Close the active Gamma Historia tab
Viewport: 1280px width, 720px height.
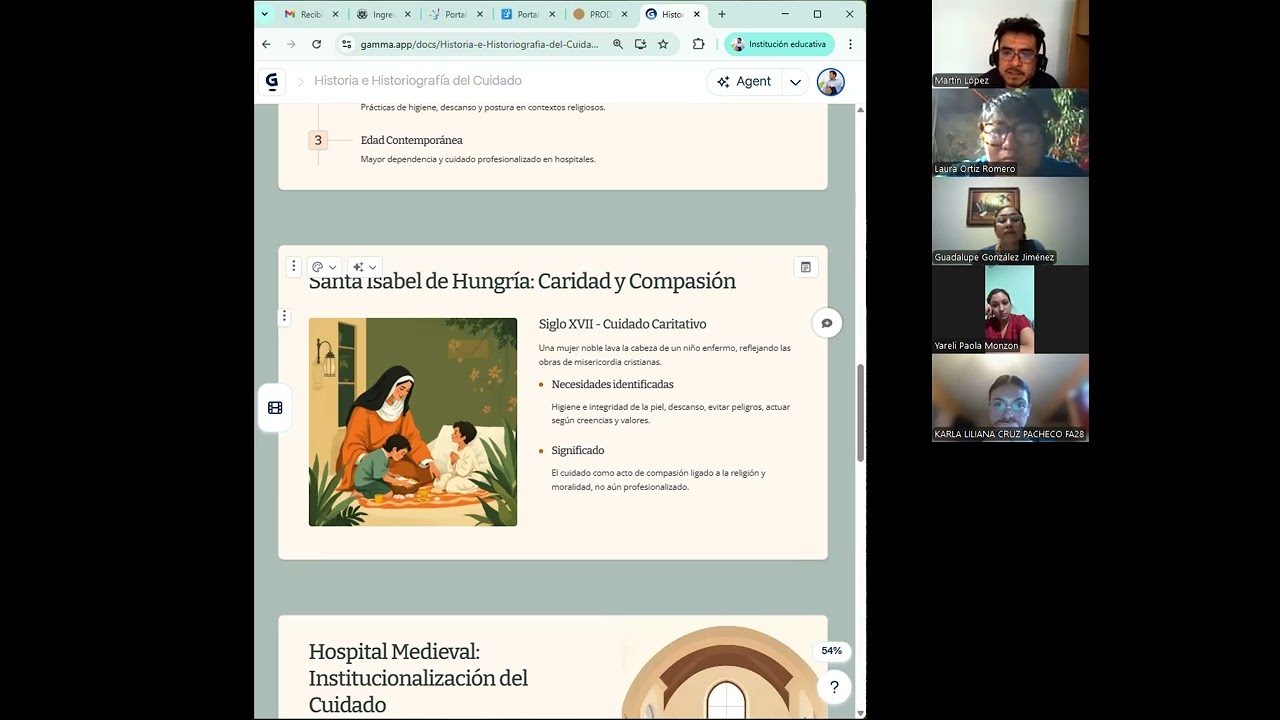(x=697, y=14)
